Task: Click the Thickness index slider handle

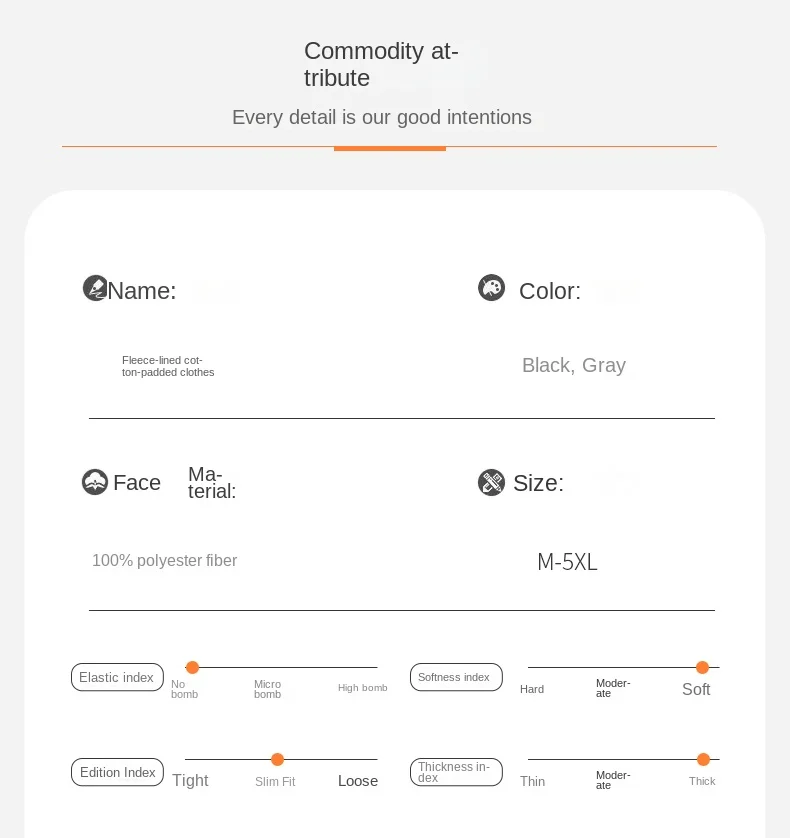Action: click(x=703, y=759)
